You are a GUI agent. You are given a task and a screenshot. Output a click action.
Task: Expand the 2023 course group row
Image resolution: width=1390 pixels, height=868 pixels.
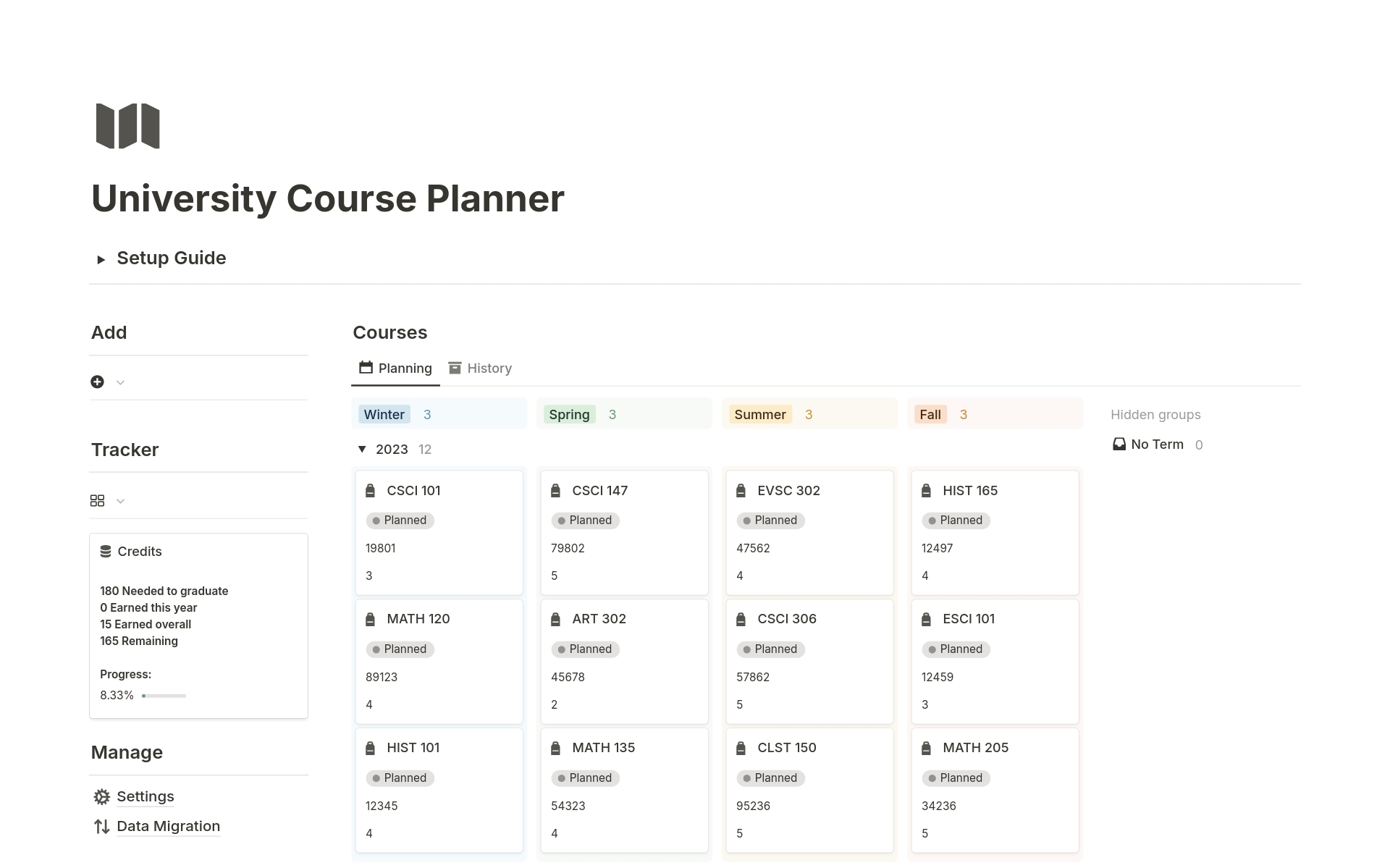(363, 449)
